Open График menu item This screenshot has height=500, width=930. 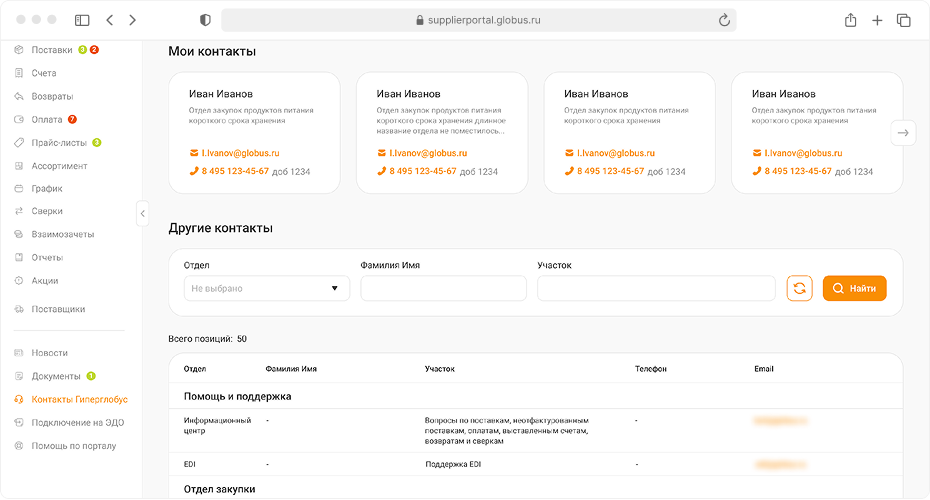coord(47,189)
